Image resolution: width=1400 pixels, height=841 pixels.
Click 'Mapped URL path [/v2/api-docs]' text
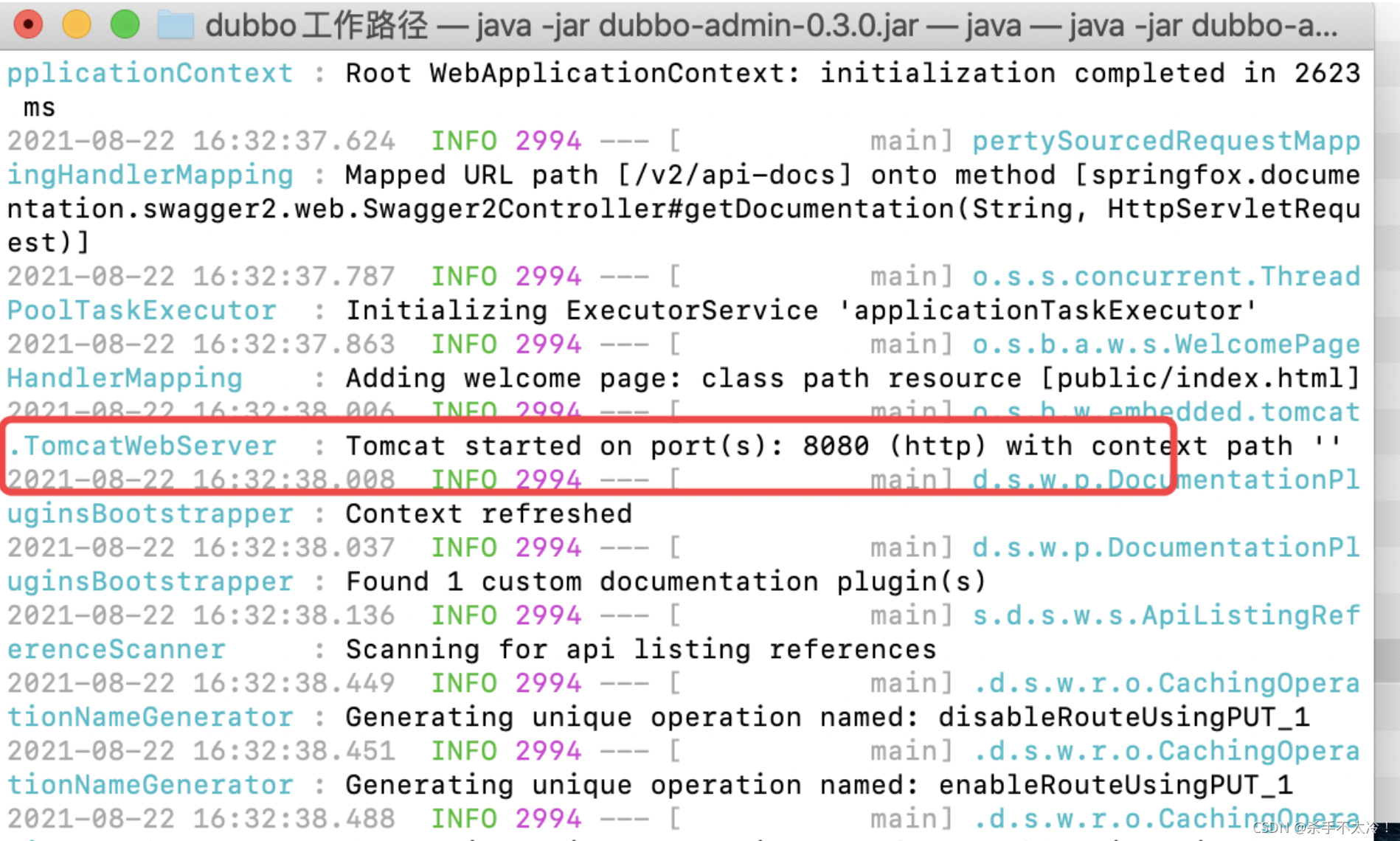[598, 175]
